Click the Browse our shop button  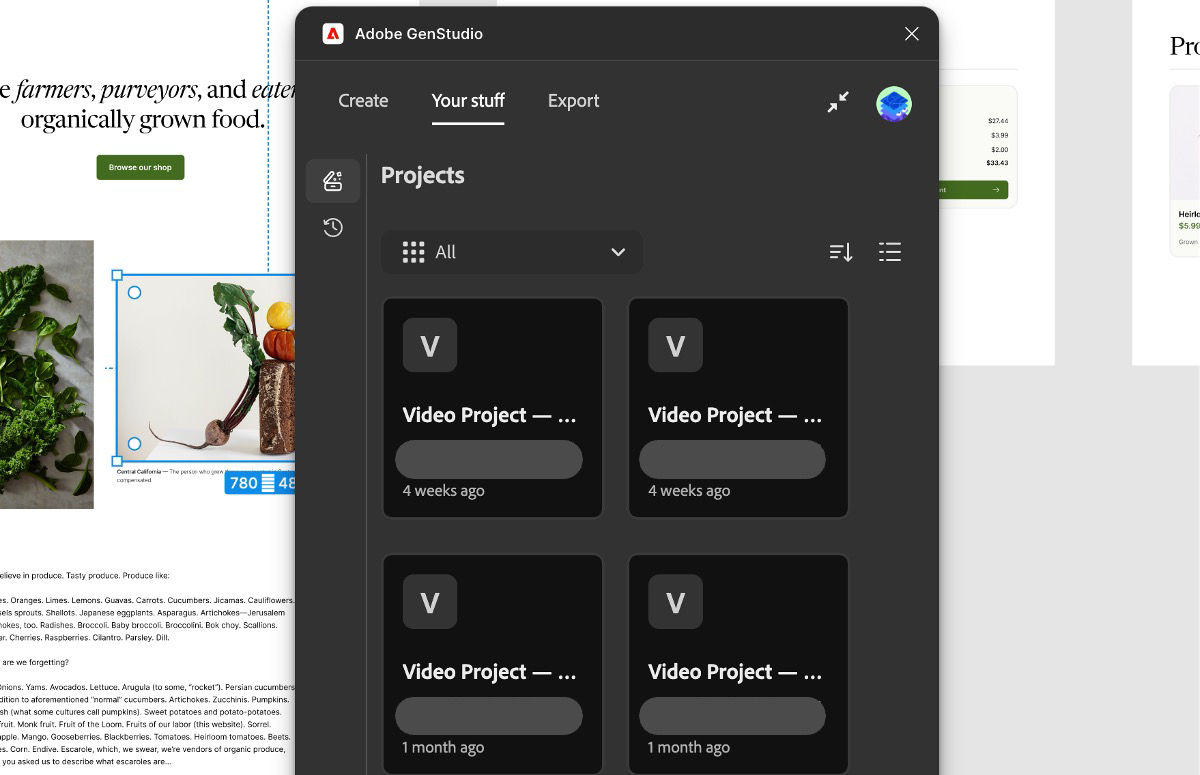click(x=140, y=167)
